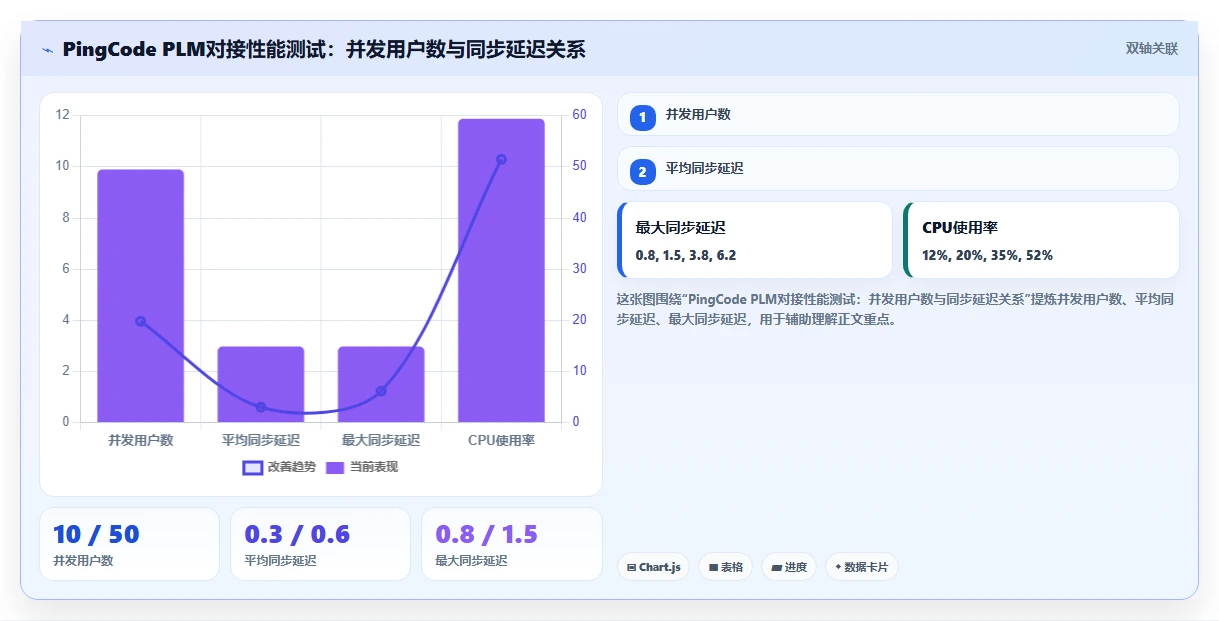The image size is (1219, 621).
Task: Click the 10 / 50 并发用户数 stat card
Action: click(129, 544)
